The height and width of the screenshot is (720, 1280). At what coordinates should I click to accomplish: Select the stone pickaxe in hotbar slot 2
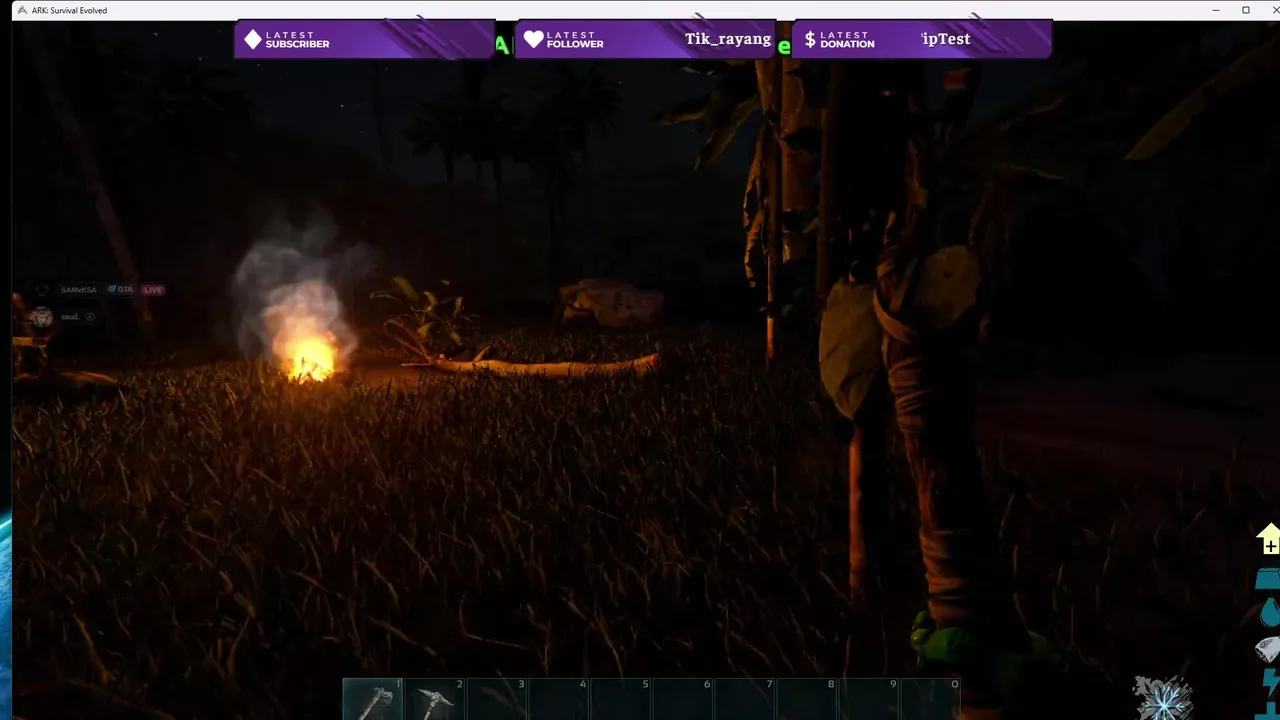[x=434, y=699]
